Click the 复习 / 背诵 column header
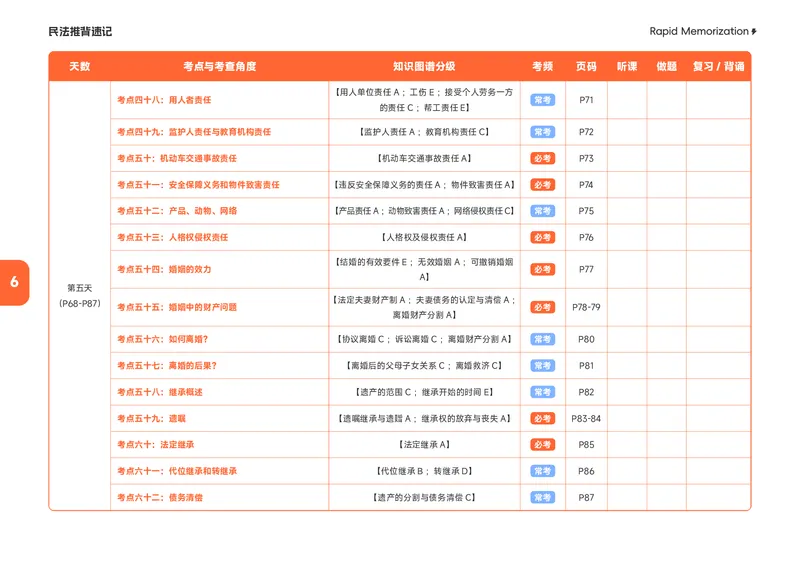 click(x=718, y=66)
